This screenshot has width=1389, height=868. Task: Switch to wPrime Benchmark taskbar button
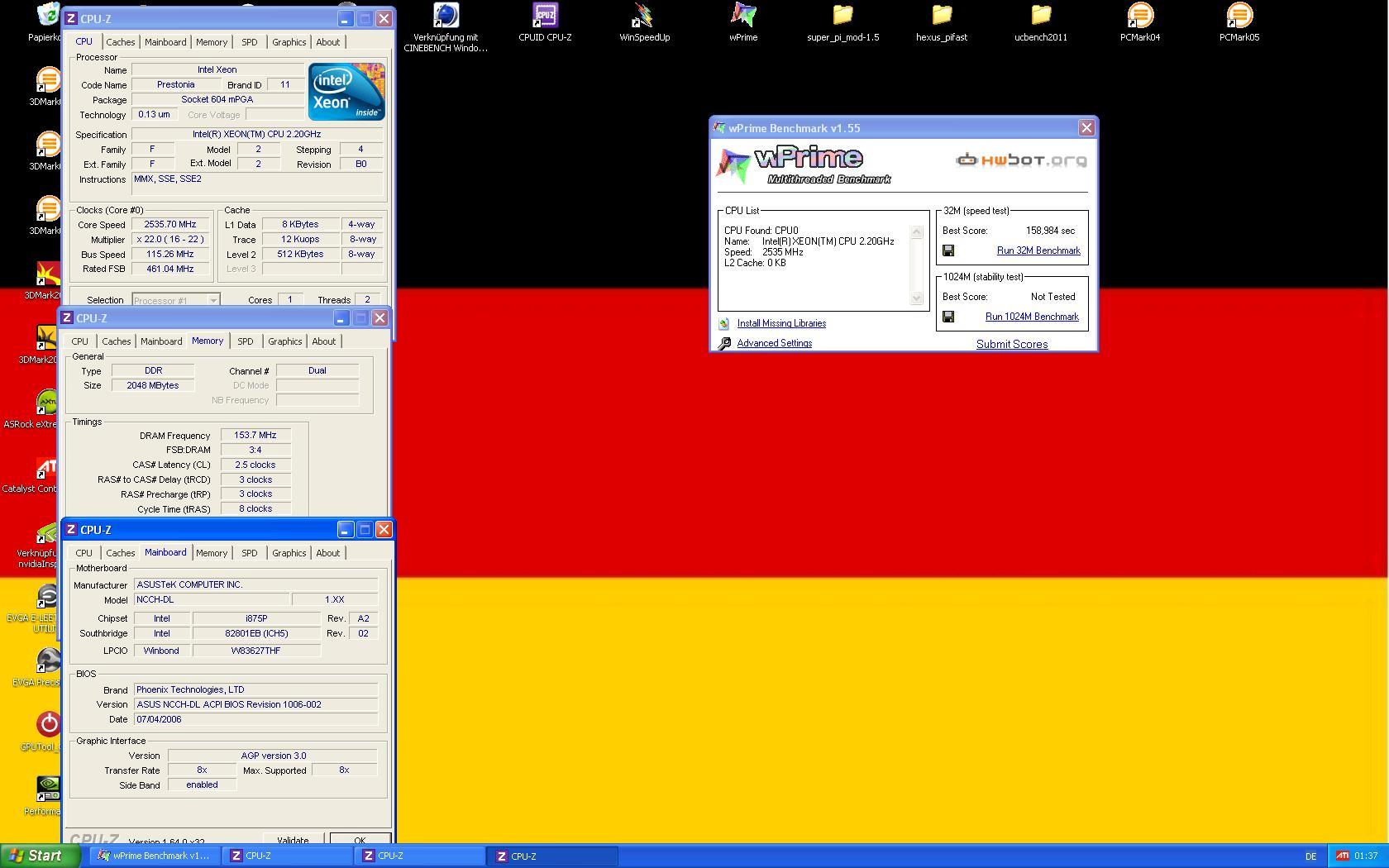[155, 856]
